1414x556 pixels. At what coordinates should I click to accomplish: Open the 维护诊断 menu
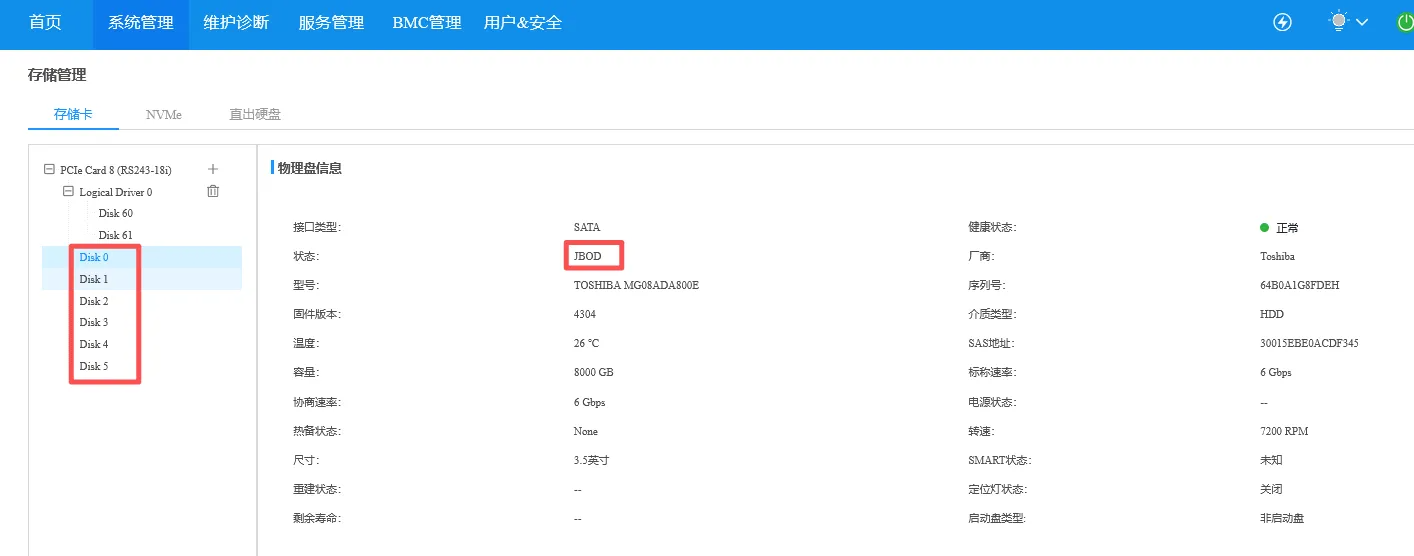(236, 22)
